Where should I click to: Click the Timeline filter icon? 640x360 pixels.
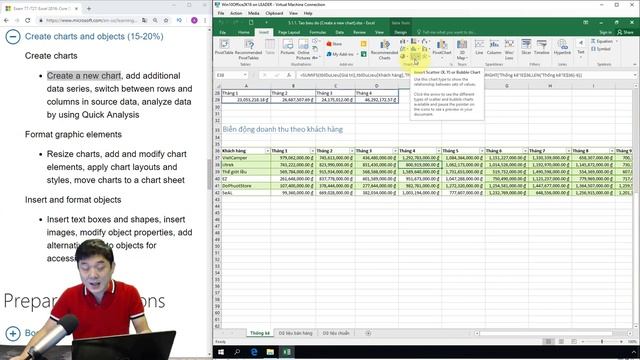click(542, 47)
